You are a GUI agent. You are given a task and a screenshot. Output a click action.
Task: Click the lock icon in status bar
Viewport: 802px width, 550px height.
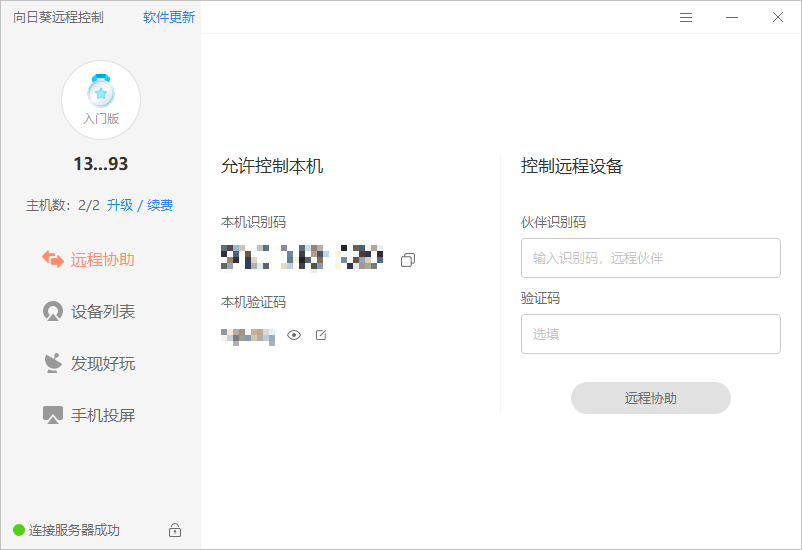tap(175, 530)
